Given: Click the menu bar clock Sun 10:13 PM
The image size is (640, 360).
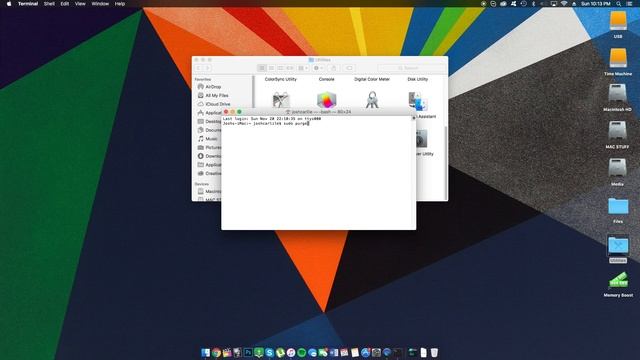Looking at the screenshot, I should [596, 4].
